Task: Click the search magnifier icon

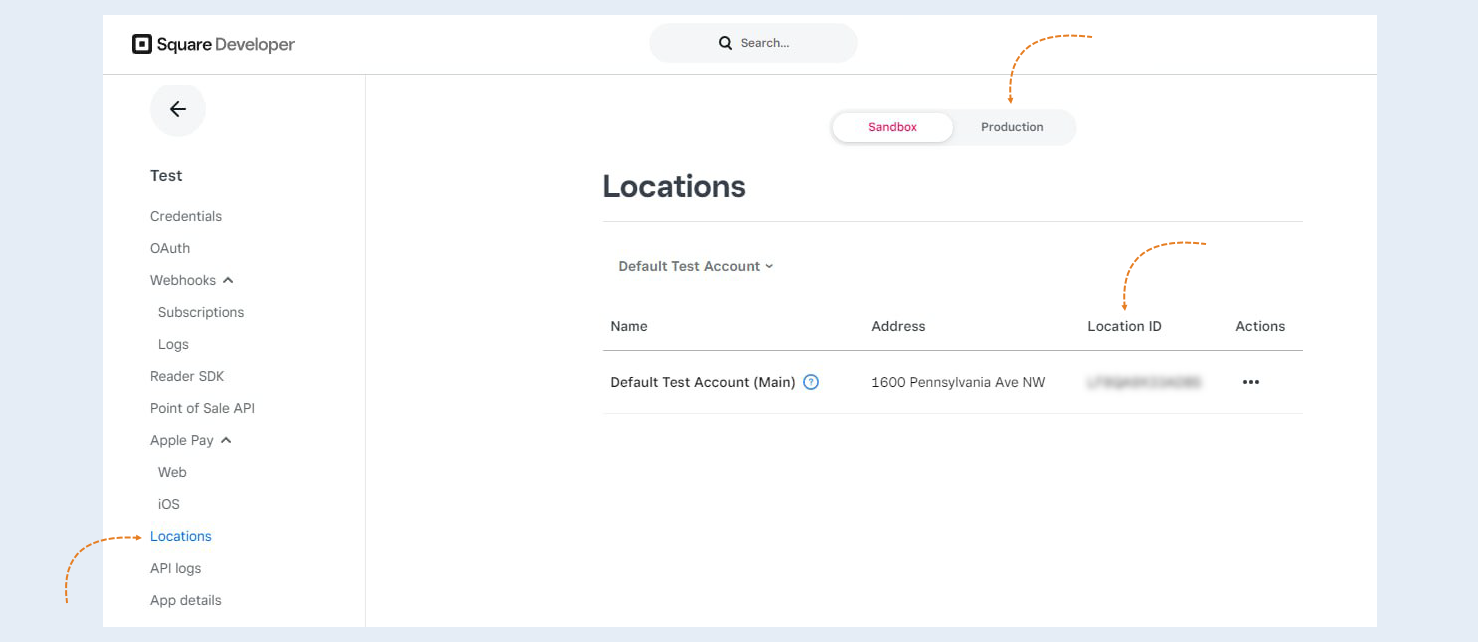Action: [x=726, y=43]
